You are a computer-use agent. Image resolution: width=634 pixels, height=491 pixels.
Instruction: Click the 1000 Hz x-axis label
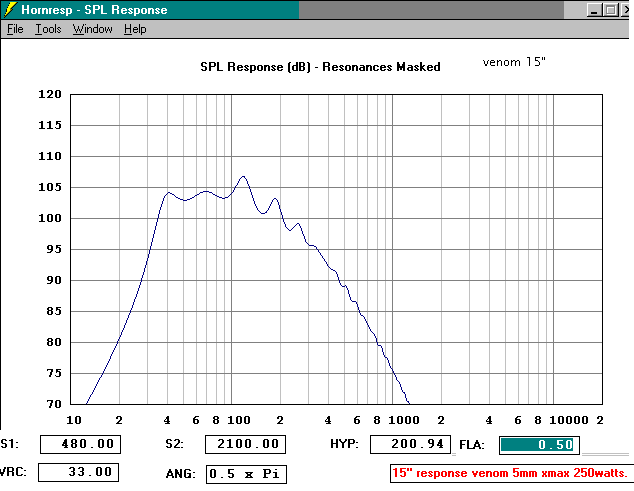(x=403, y=420)
